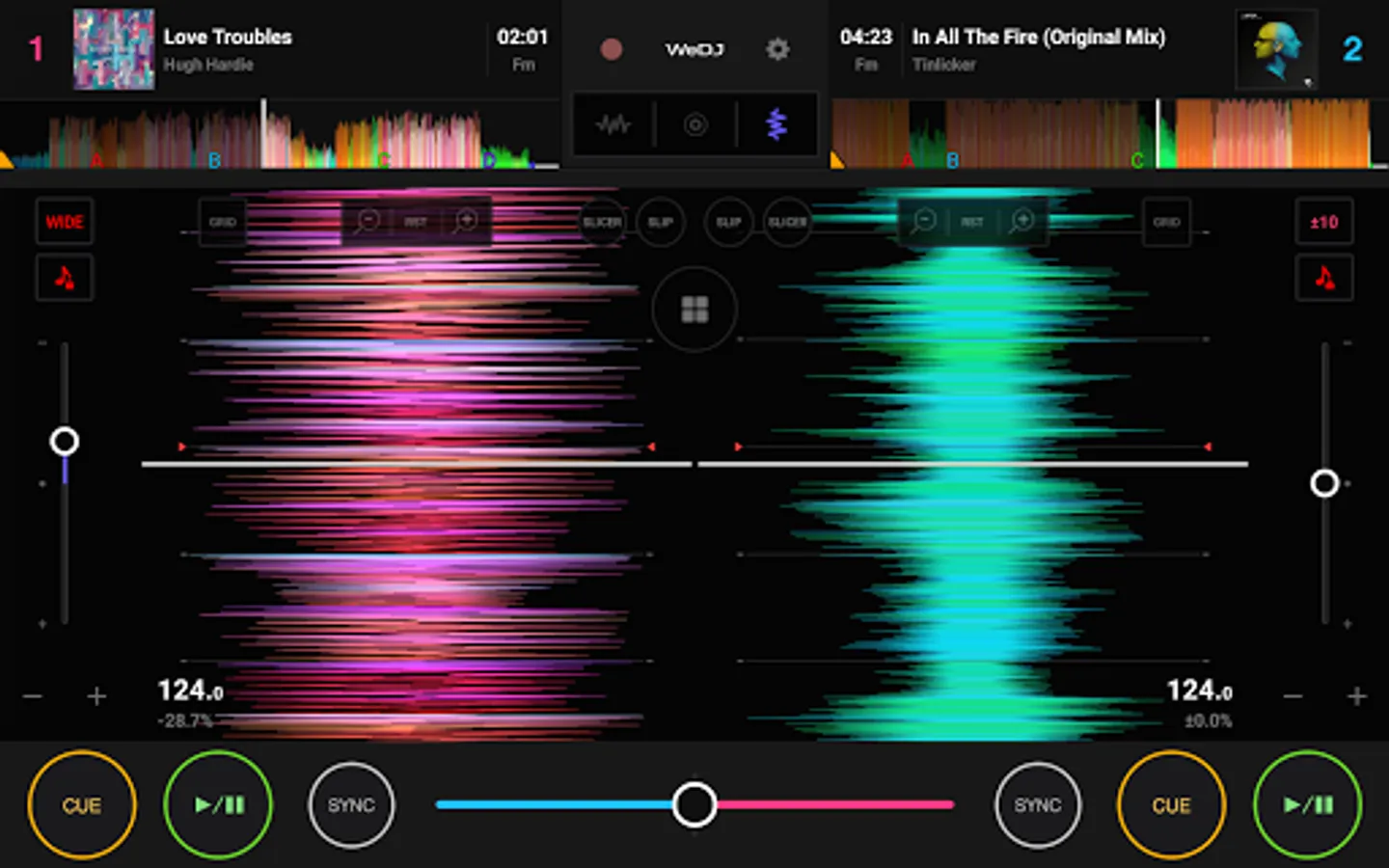
Task: Toggle key lock on deck 1
Action: (65, 279)
